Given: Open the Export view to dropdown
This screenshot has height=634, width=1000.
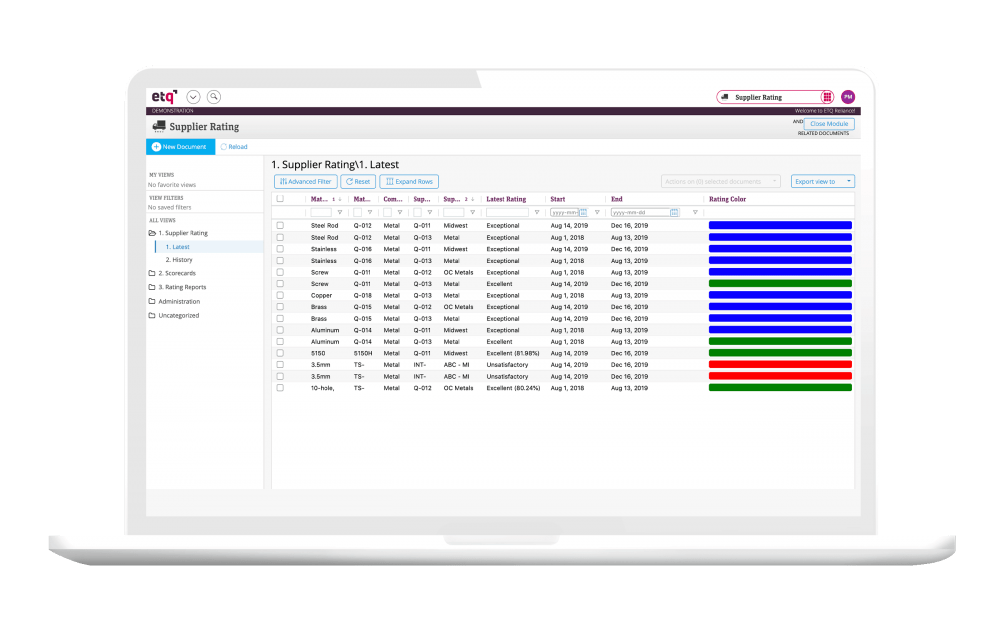Looking at the screenshot, I should click(823, 181).
